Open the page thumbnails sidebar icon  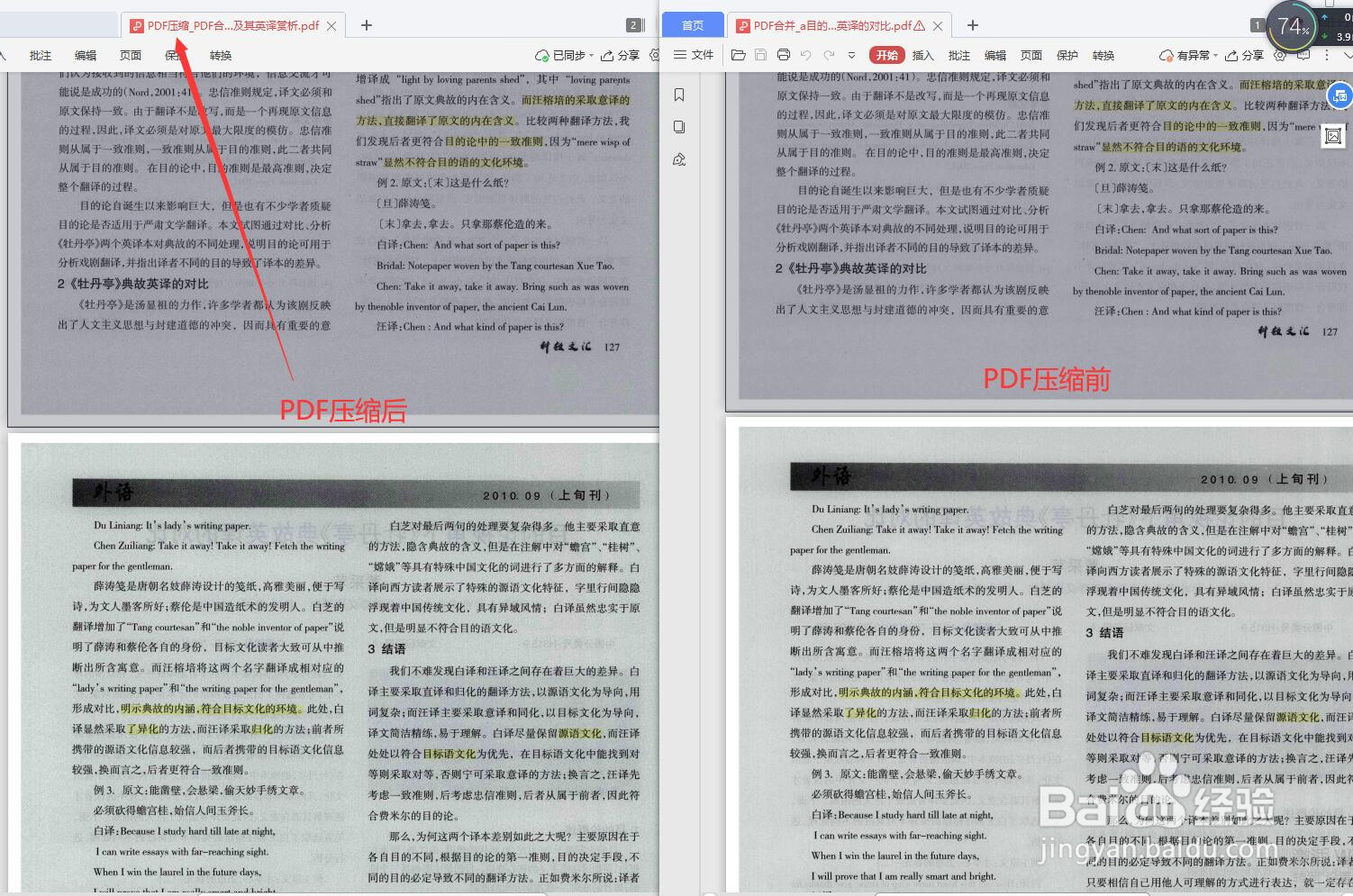680,127
